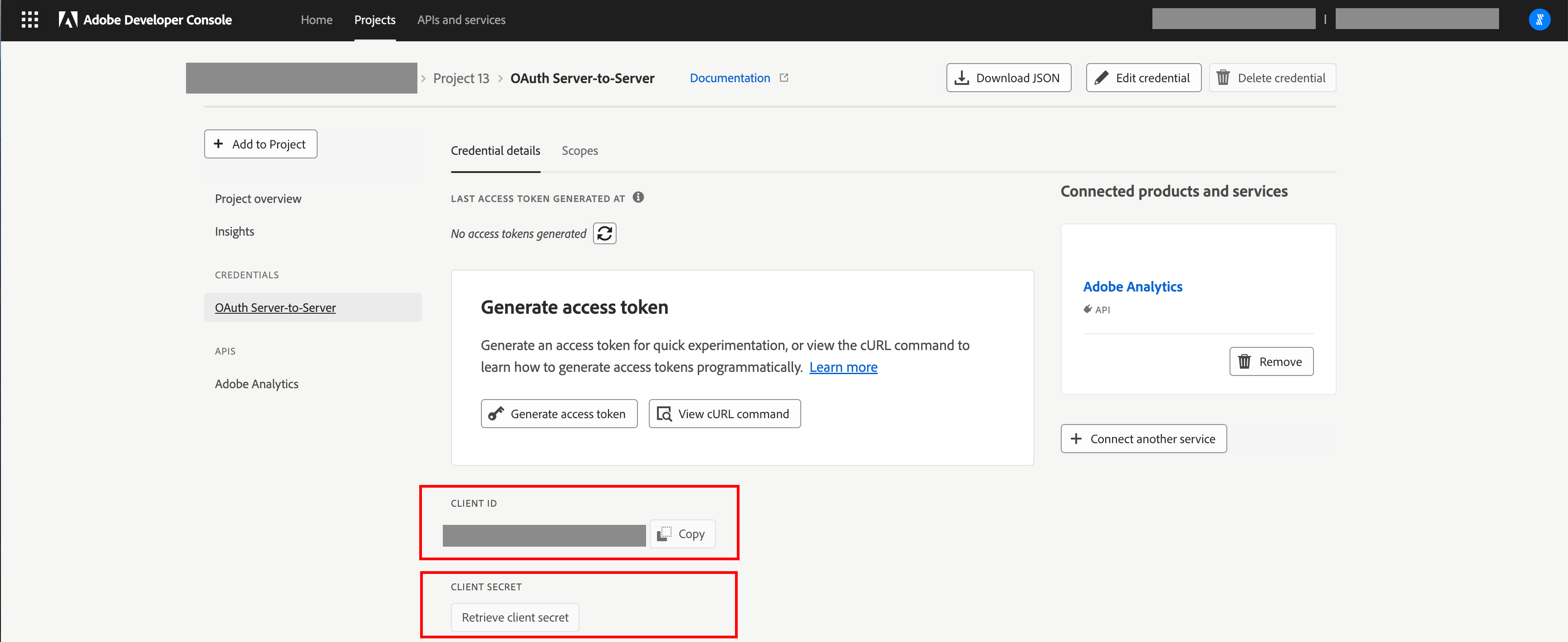Switch to Credential details tab
The height and width of the screenshot is (642, 1568).
point(495,150)
